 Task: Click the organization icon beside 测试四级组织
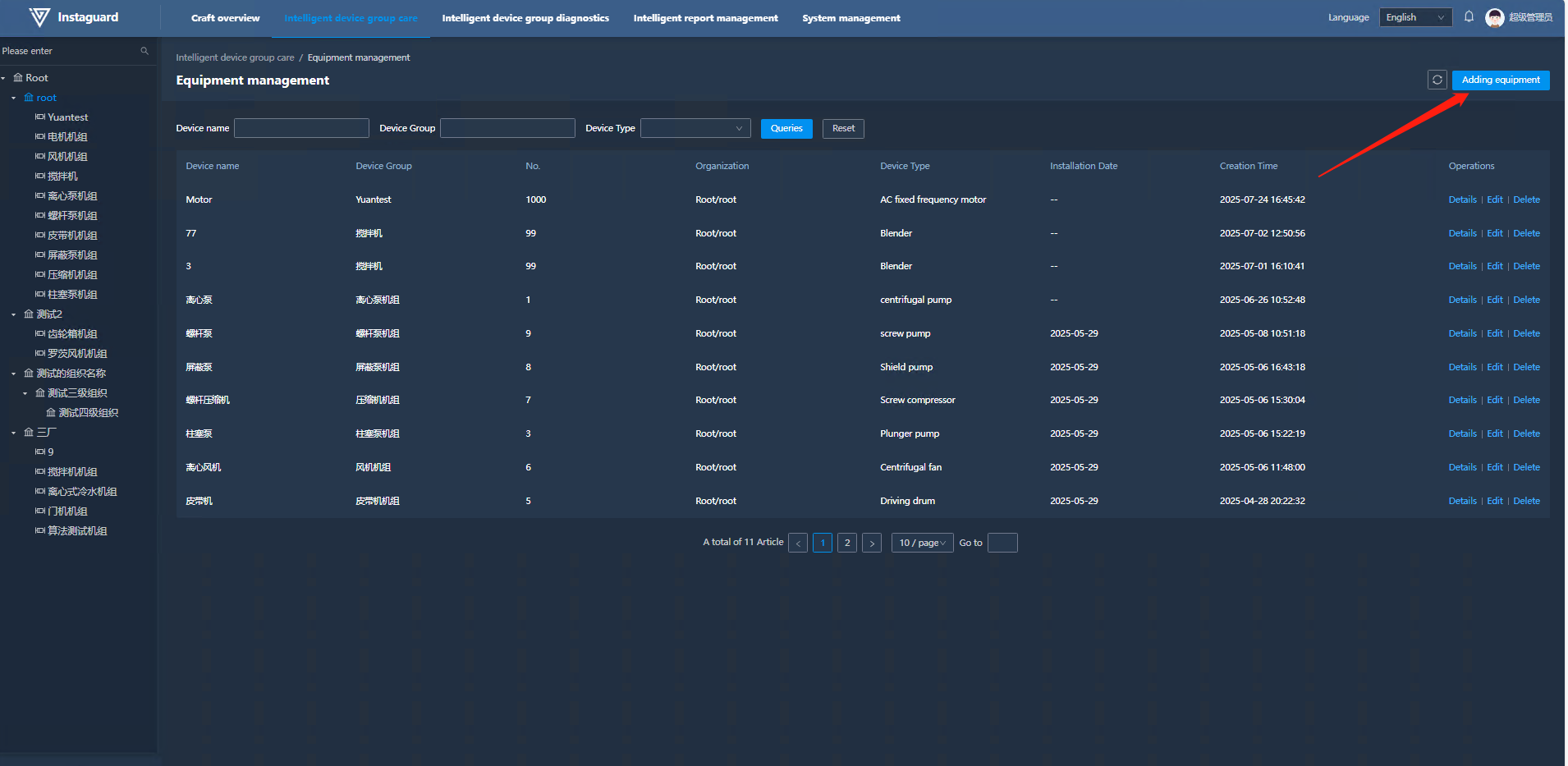pos(51,413)
